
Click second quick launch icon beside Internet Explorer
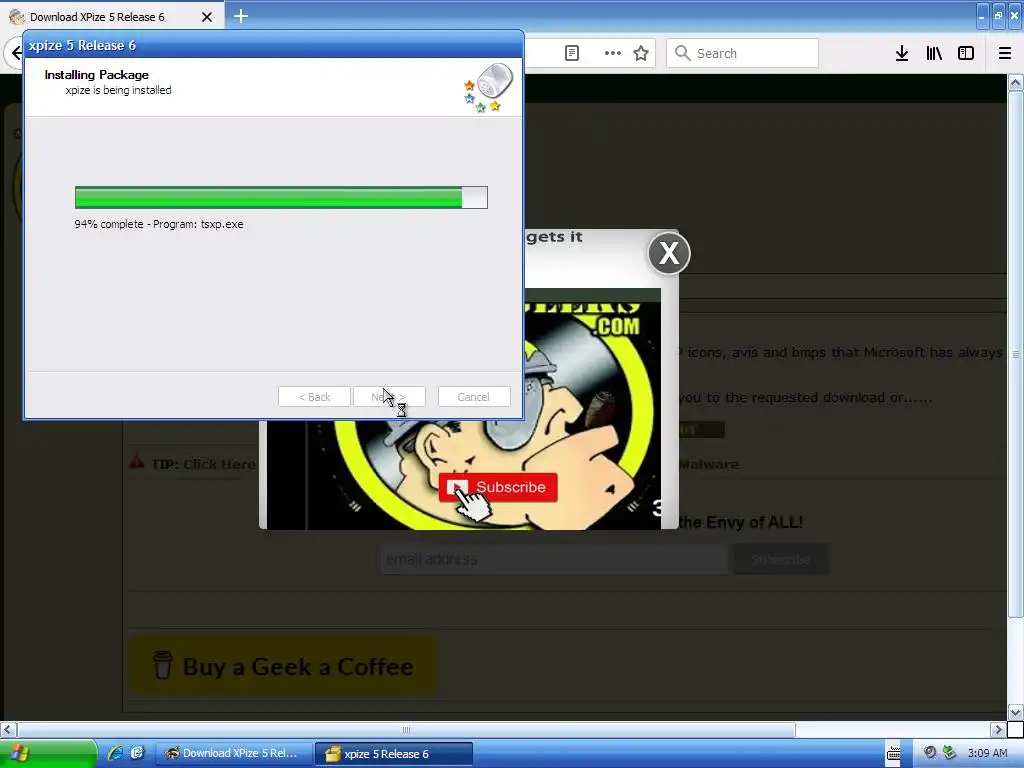click(x=137, y=753)
